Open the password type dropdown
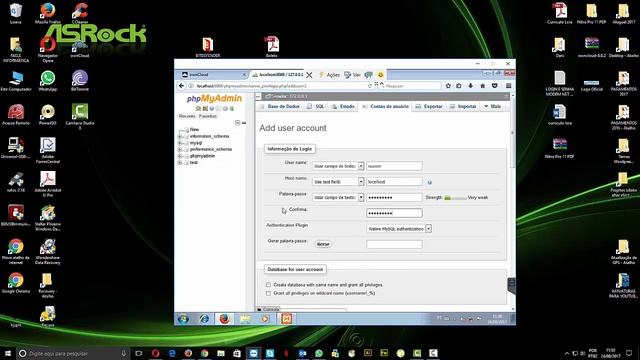Viewport: 640px width, 360px height. coord(338,197)
